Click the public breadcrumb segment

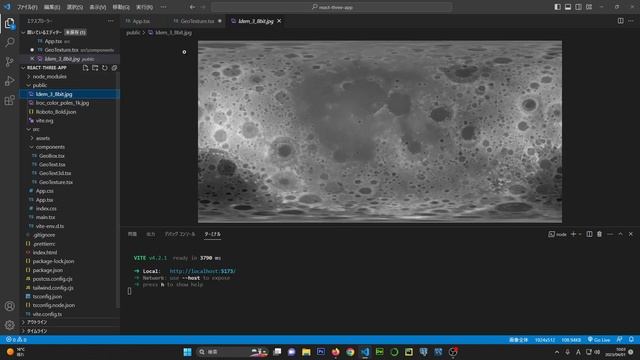pos(133,33)
